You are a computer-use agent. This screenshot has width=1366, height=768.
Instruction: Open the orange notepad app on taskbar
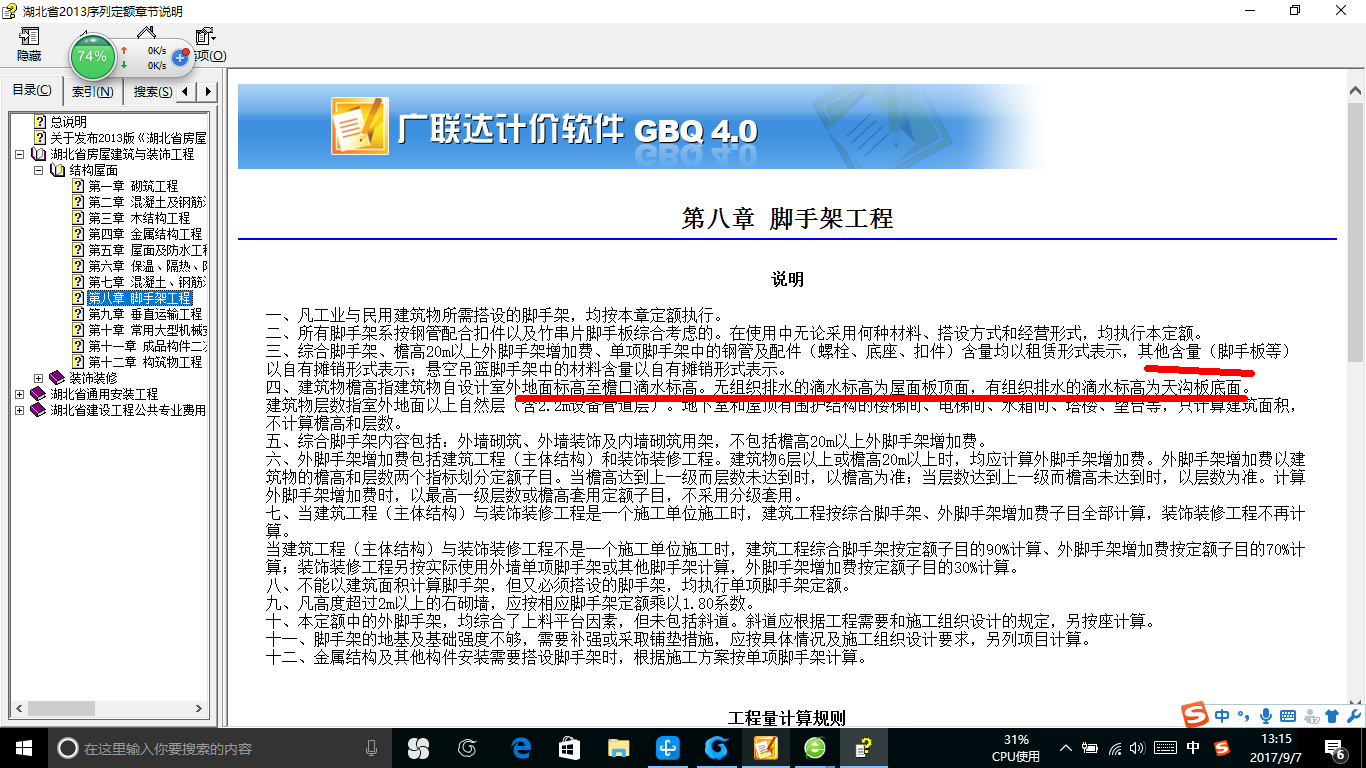click(766, 747)
